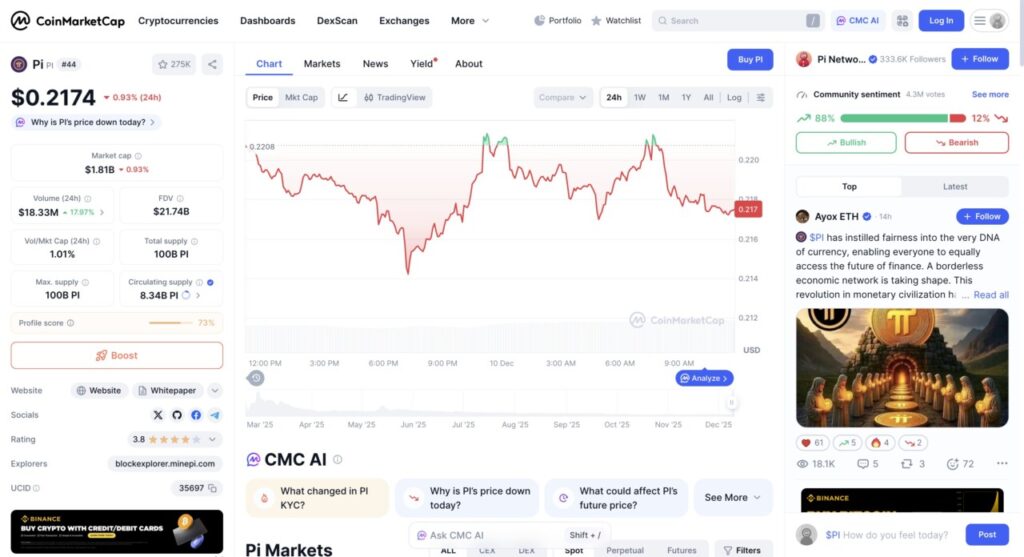Select the 1W chart timeframe

(640, 97)
